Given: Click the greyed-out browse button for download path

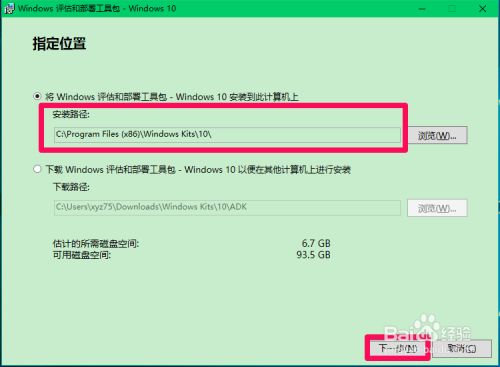Looking at the screenshot, I should coord(437,208).
